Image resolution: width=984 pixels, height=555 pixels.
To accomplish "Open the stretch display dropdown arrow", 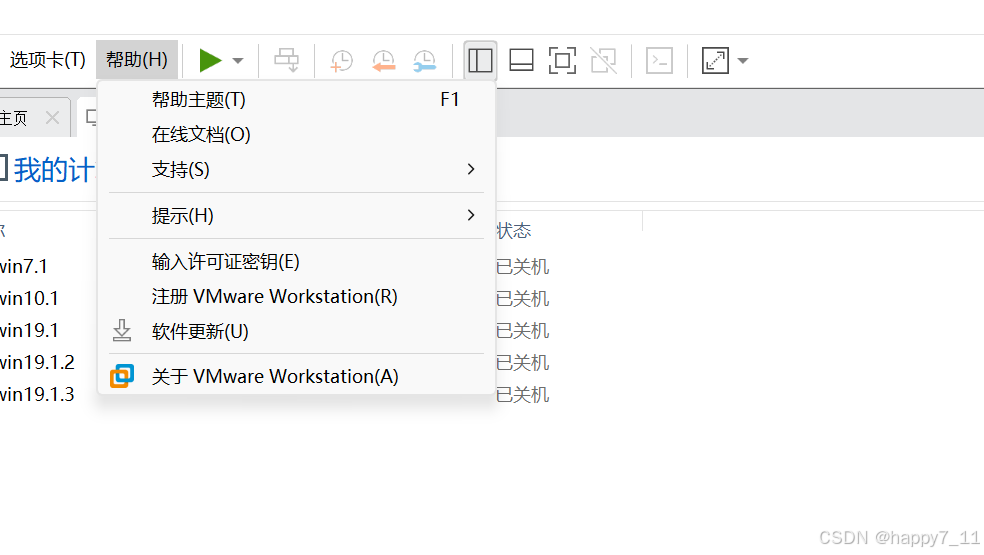I will pos(743,61).
